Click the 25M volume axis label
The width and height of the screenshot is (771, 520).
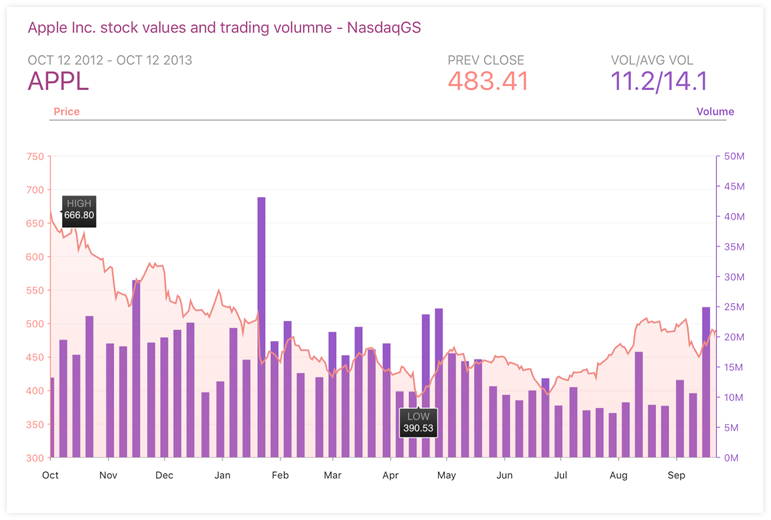pyautogui.click(x=734, y=307)
